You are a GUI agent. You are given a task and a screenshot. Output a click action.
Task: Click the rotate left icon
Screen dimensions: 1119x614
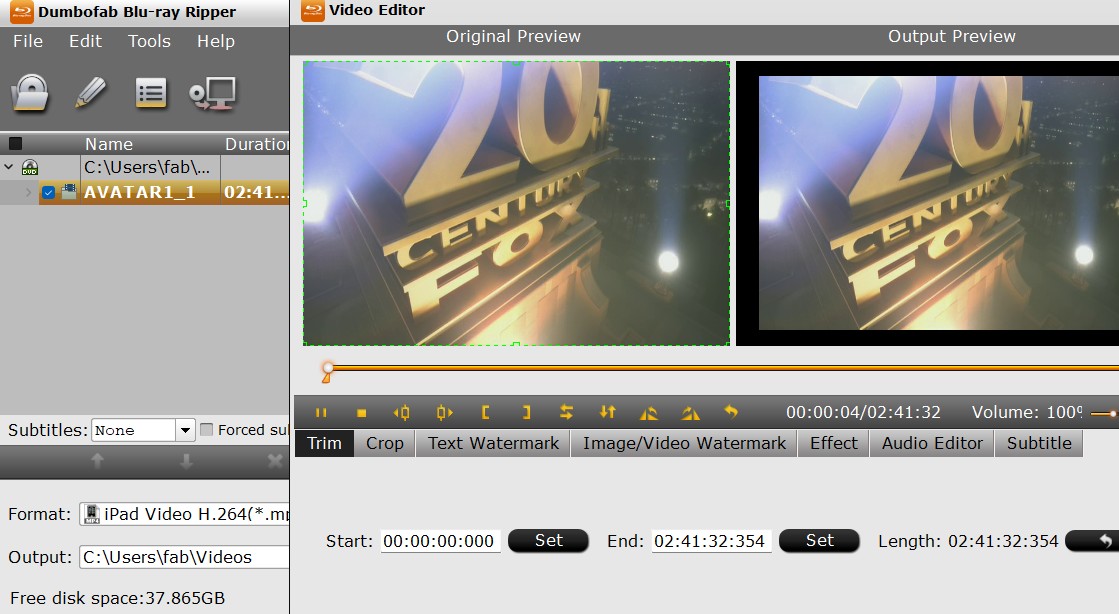[x=650, y=412]
